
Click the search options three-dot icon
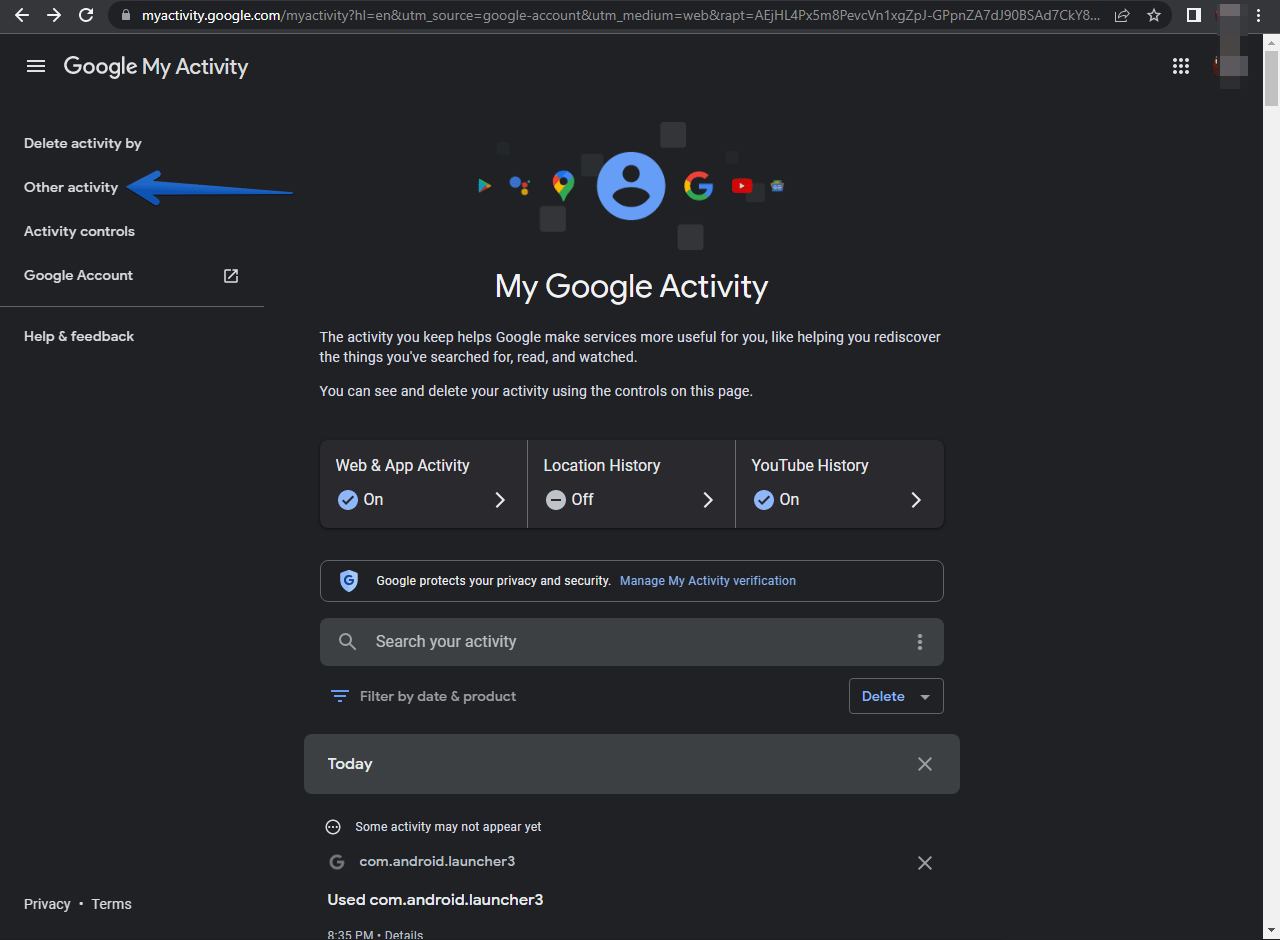point(920,642)
